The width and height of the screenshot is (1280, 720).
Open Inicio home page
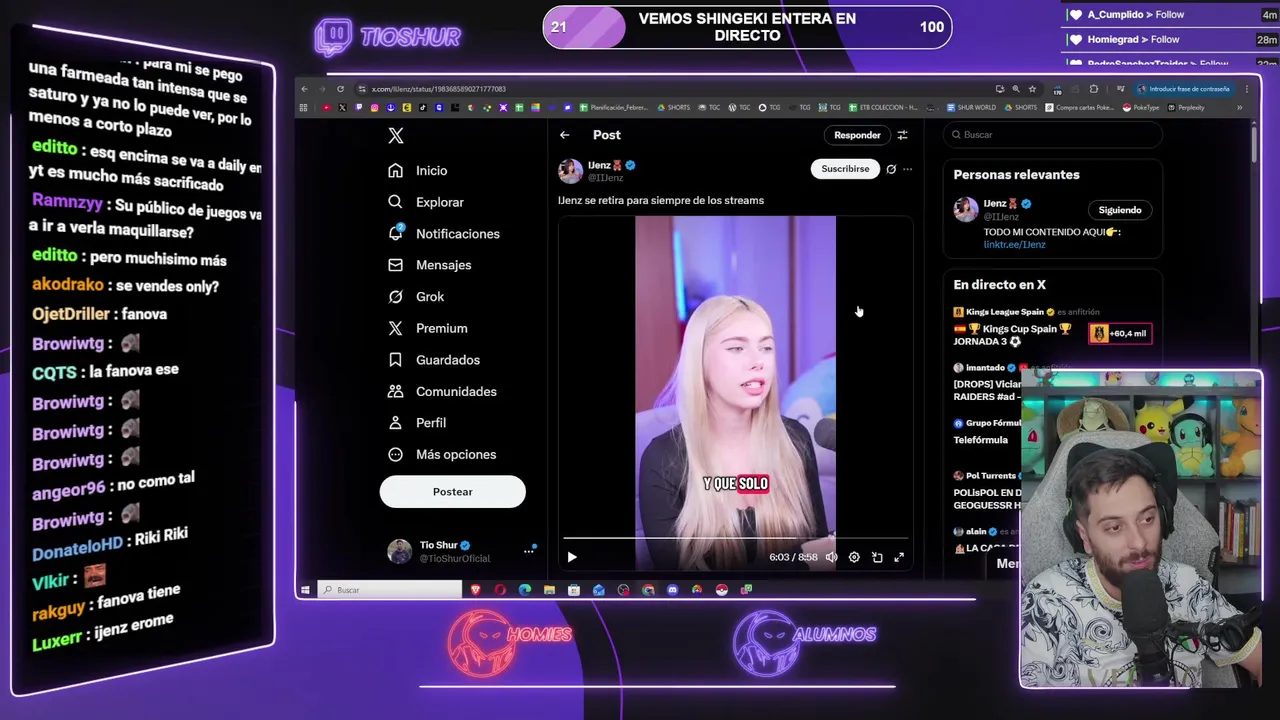(418, 171)
